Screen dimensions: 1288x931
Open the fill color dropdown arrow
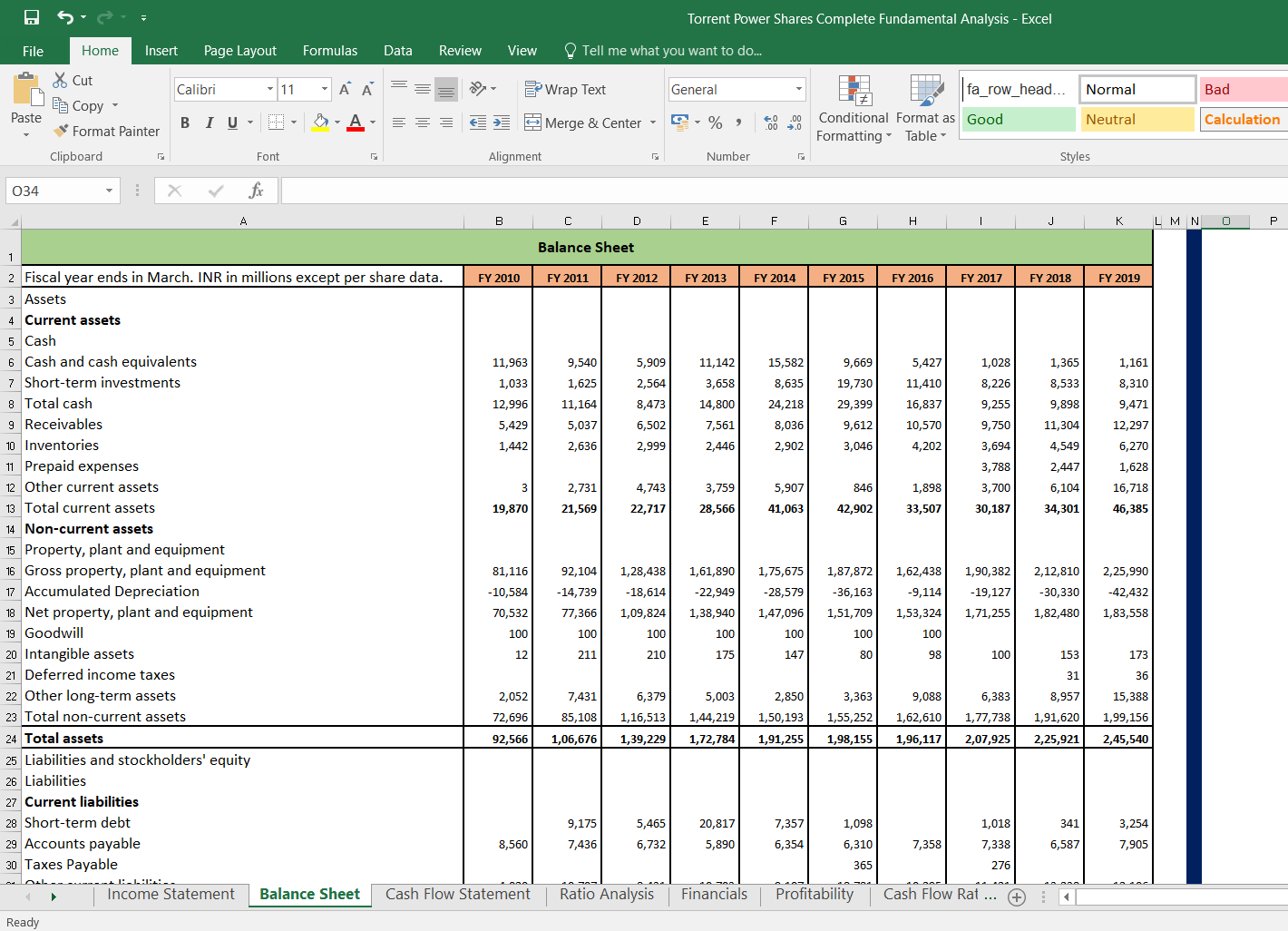pos(337,122)
